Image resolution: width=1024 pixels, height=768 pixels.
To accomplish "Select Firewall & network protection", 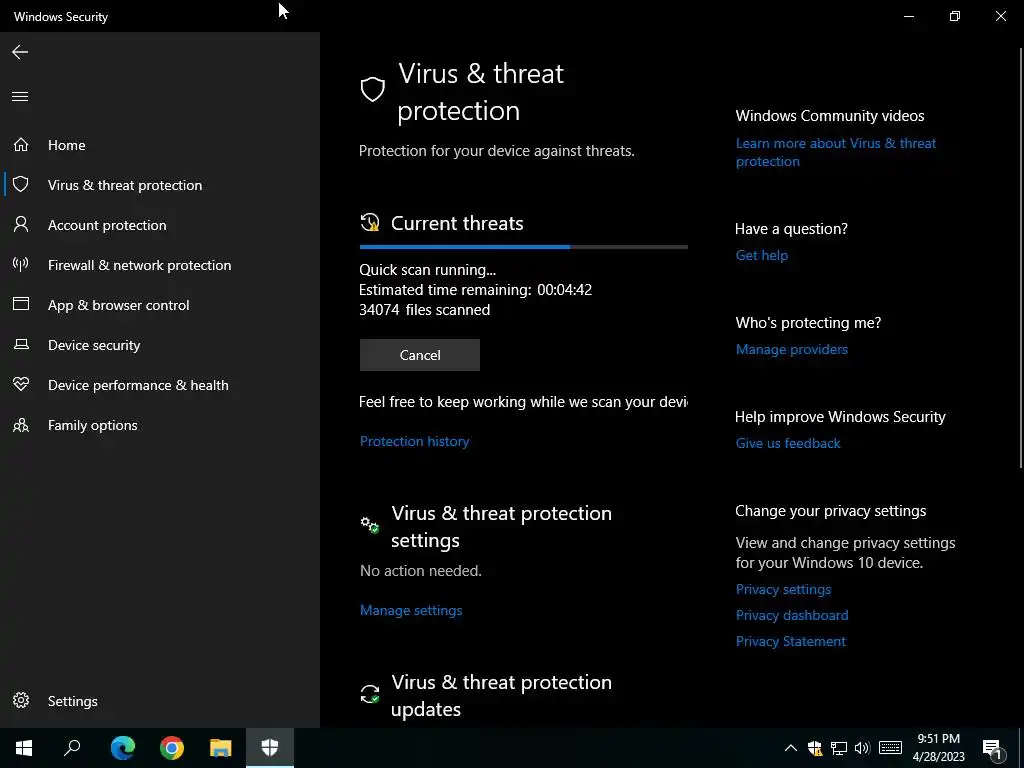I will click(x=139, y=265).
